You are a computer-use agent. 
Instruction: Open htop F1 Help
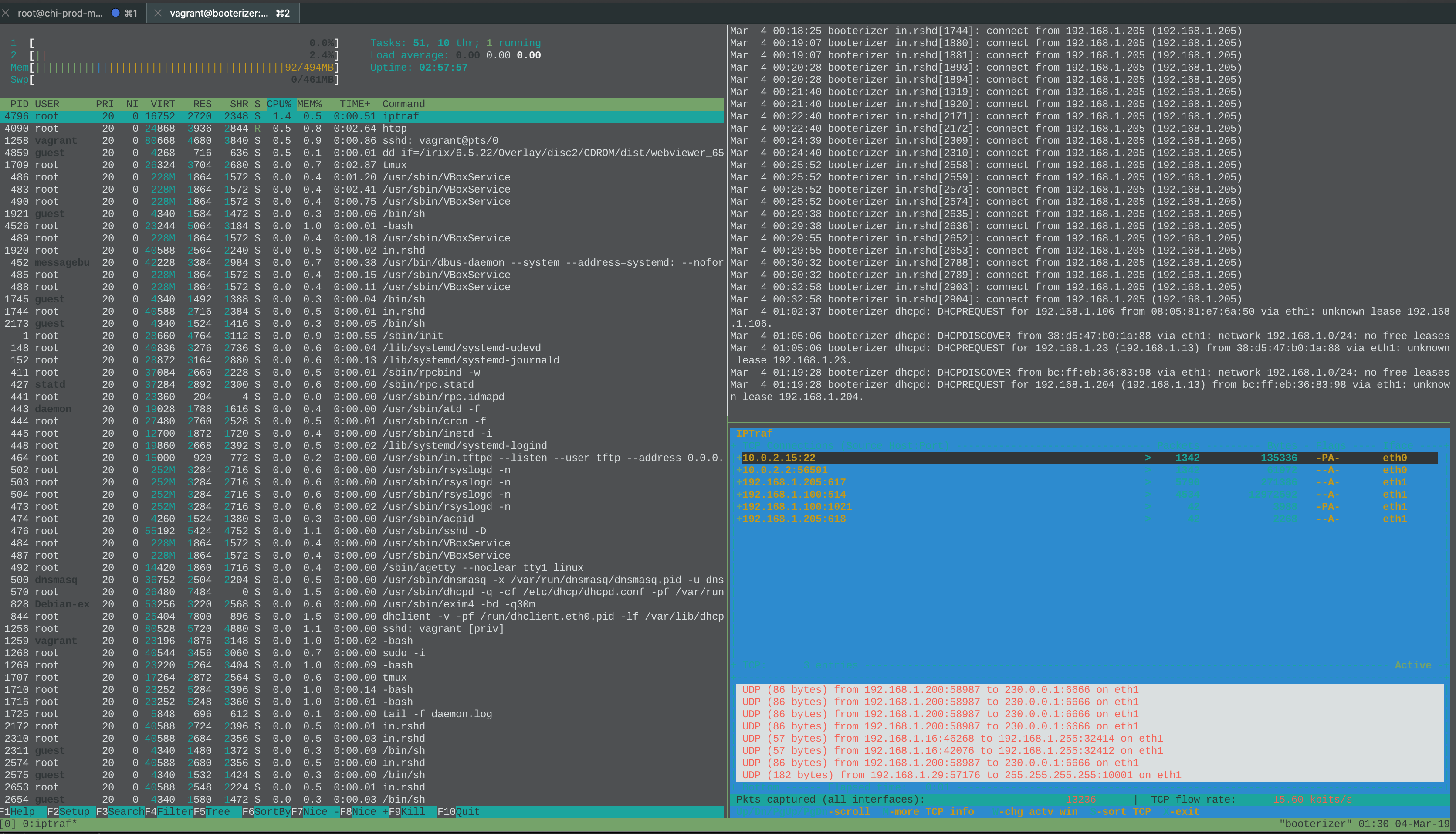pos(18,812)
